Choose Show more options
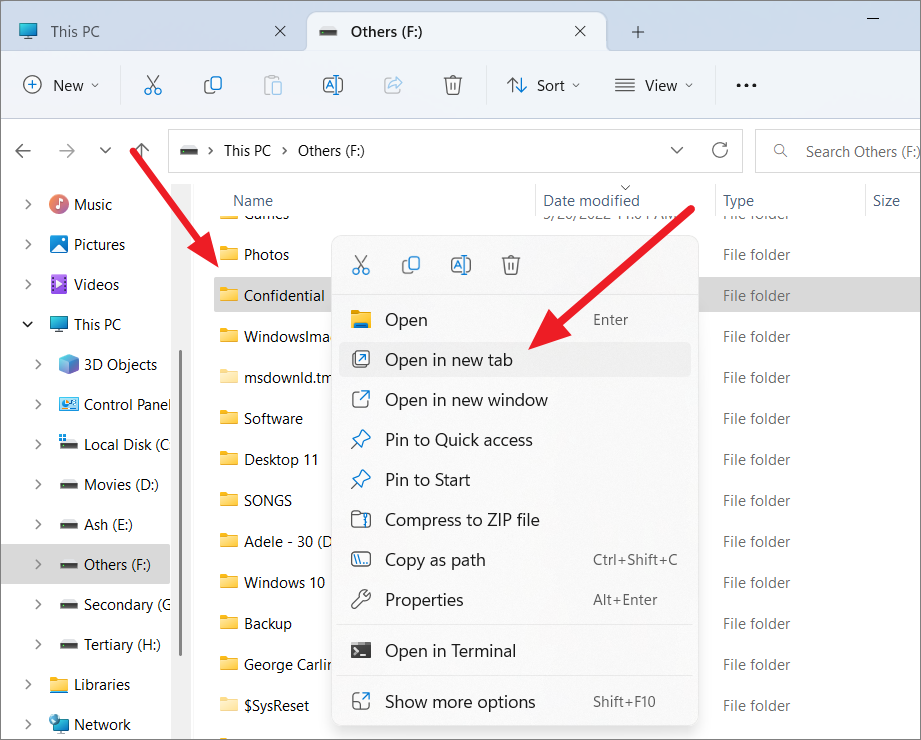 point(515,702)
